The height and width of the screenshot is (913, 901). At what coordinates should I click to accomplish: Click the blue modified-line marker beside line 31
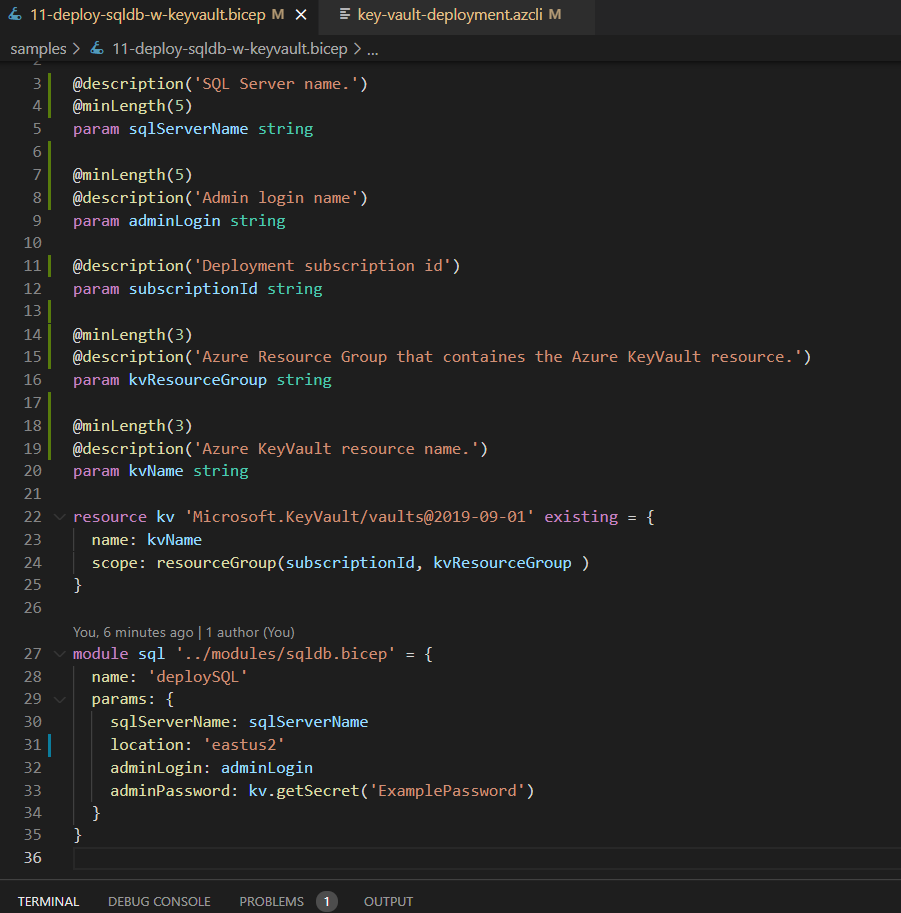point(49,745)
